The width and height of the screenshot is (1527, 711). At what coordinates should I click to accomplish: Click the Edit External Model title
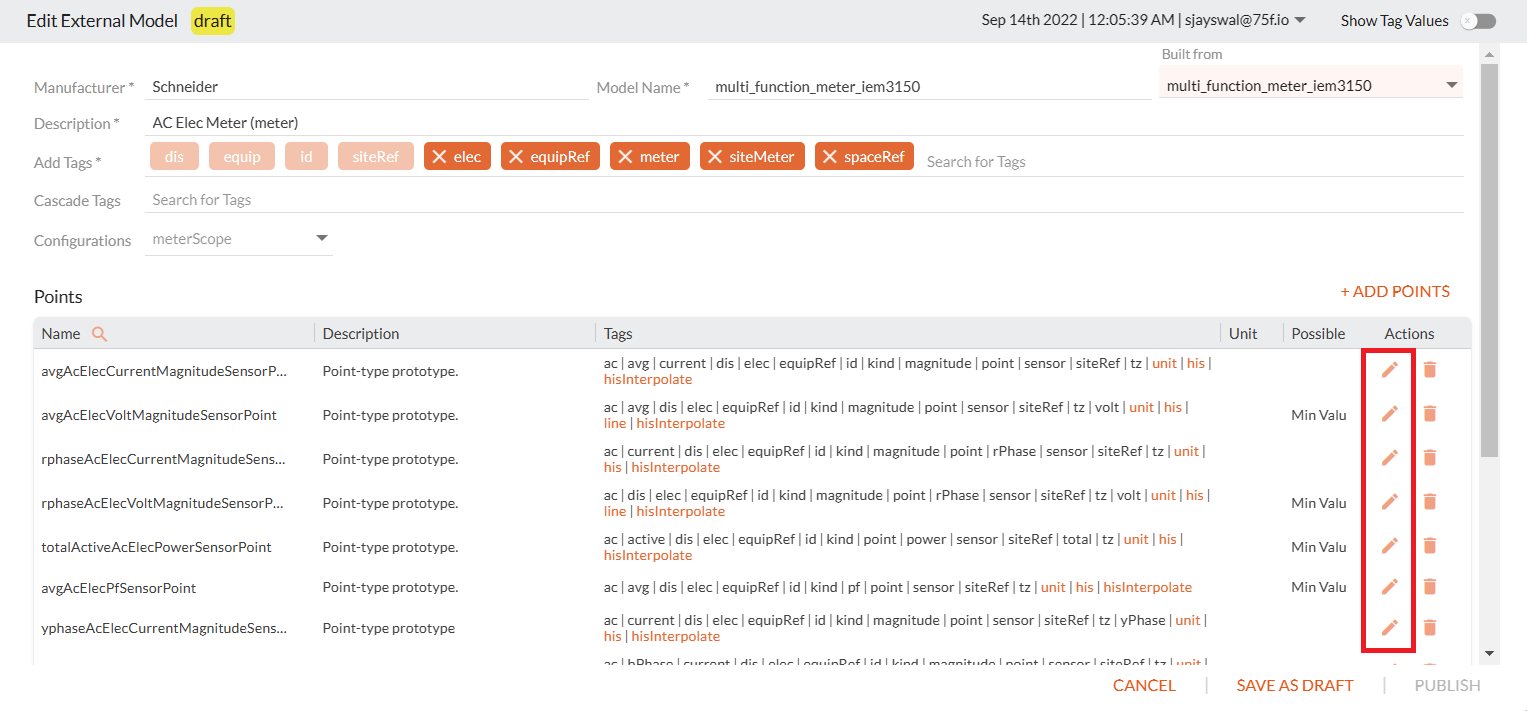pos(102,21)
